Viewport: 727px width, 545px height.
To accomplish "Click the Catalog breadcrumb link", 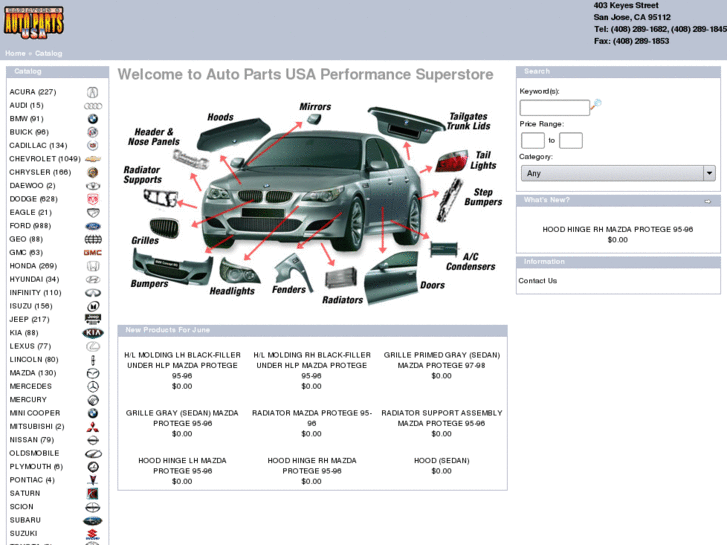I will coord(48,53).
